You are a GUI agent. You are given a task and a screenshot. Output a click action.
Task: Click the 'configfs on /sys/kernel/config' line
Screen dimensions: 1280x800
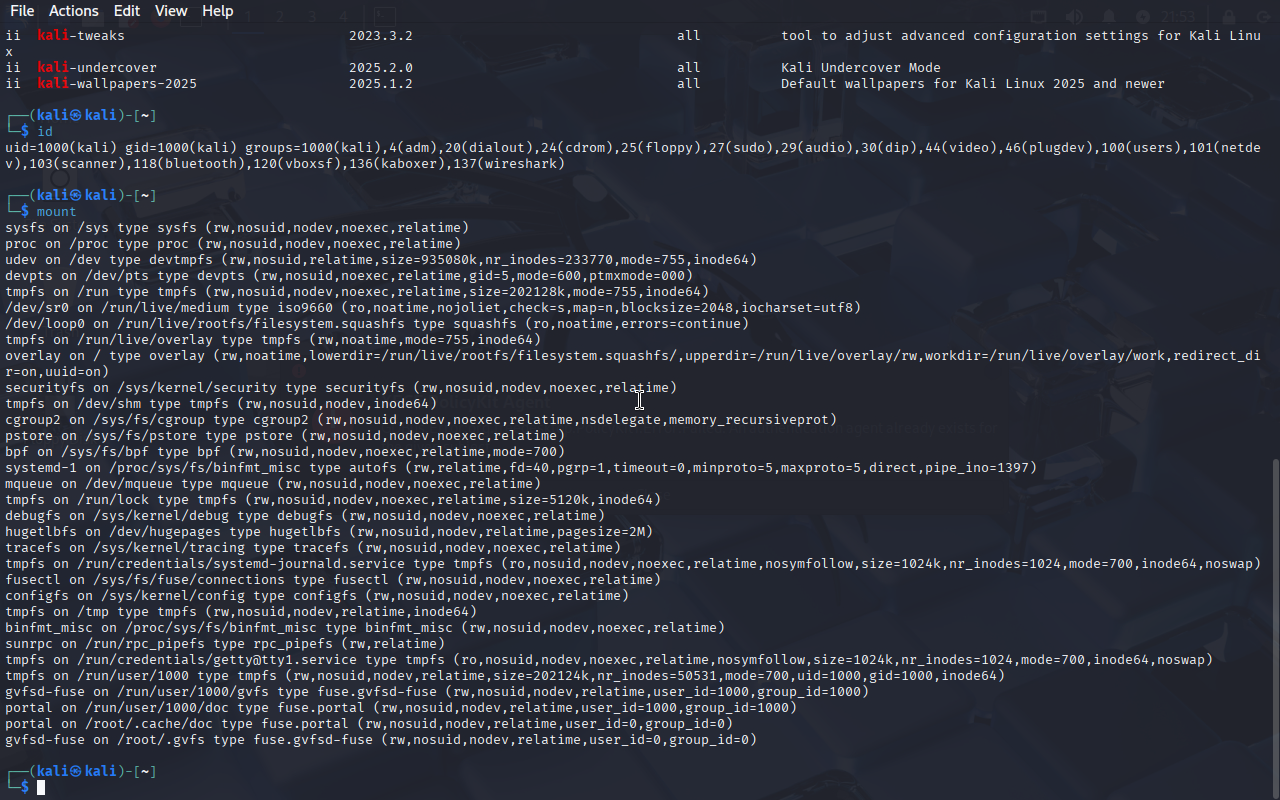317,596
